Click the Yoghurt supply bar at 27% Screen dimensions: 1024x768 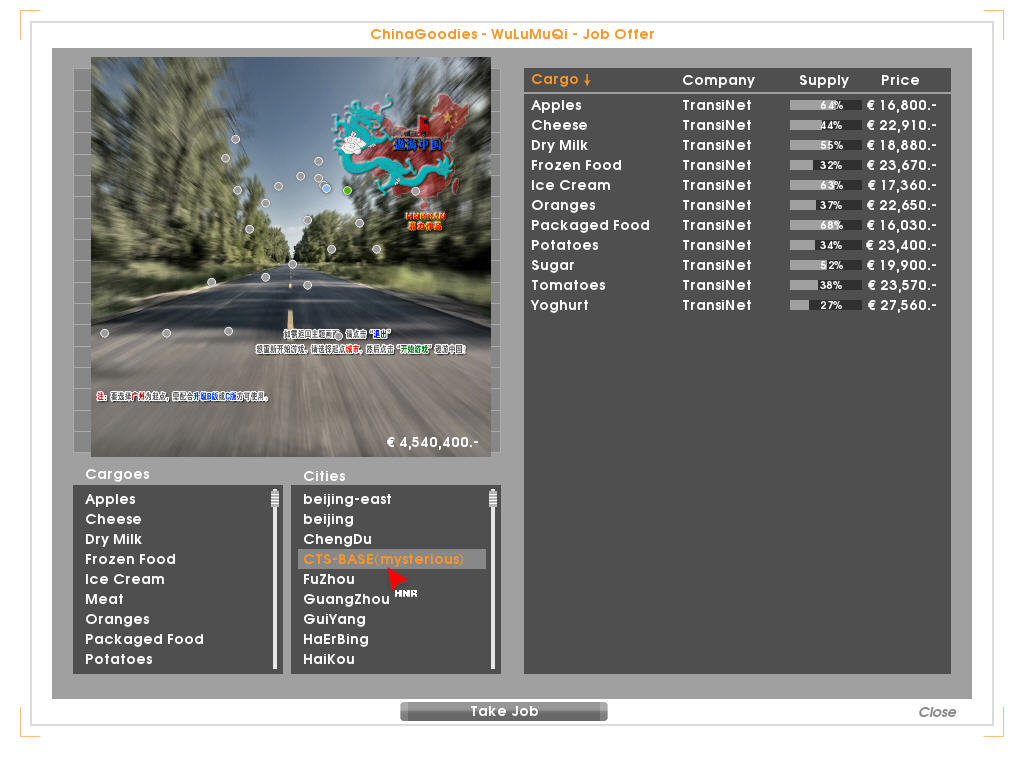tap(824, 305)
